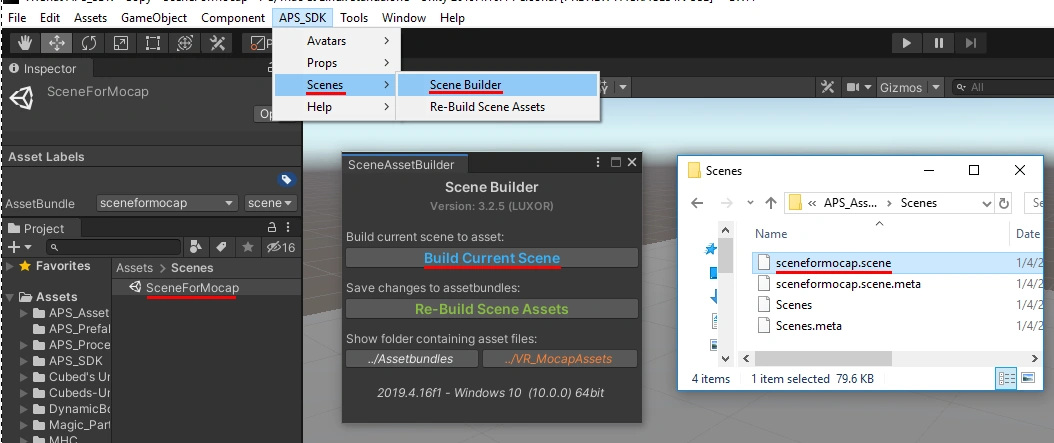Open the custom editor tools icon
Viewport: 1054px width, 443px height.
point(217,43)
